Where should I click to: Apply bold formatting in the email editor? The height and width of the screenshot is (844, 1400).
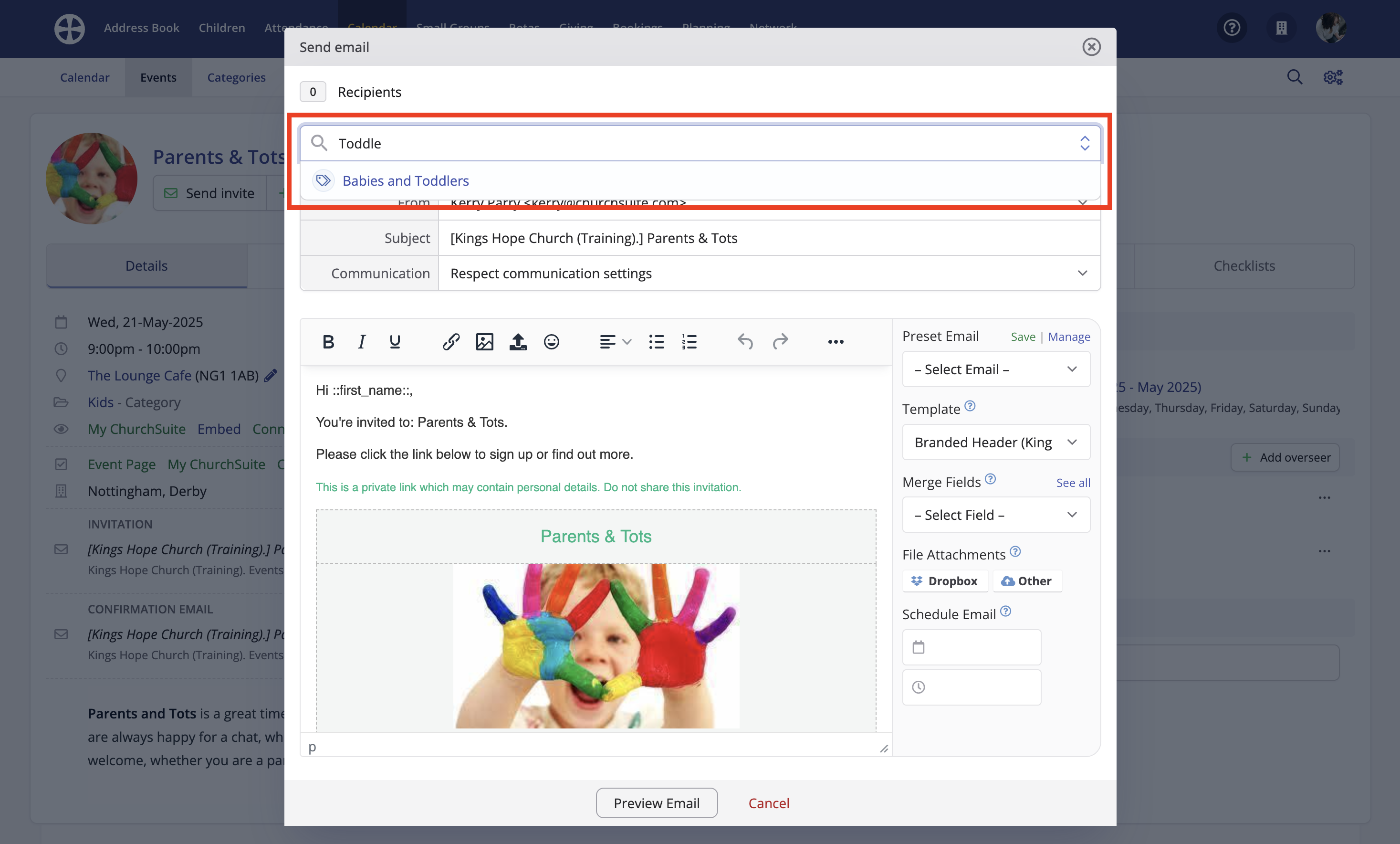(328, 342)
